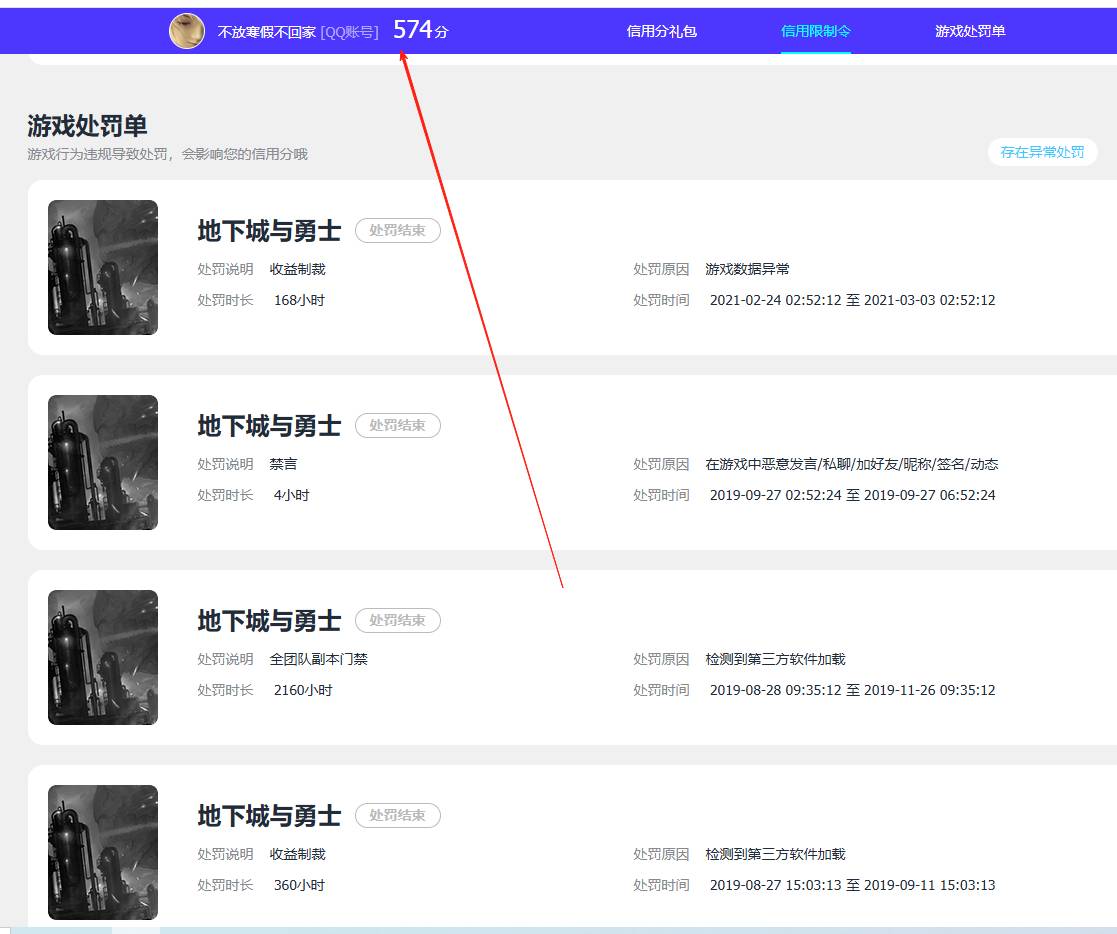Viewport: 1117px width, 934px height.
Task: Click 处罚结束 badge on the 360小时 penalty card
Action: (397, 815)
